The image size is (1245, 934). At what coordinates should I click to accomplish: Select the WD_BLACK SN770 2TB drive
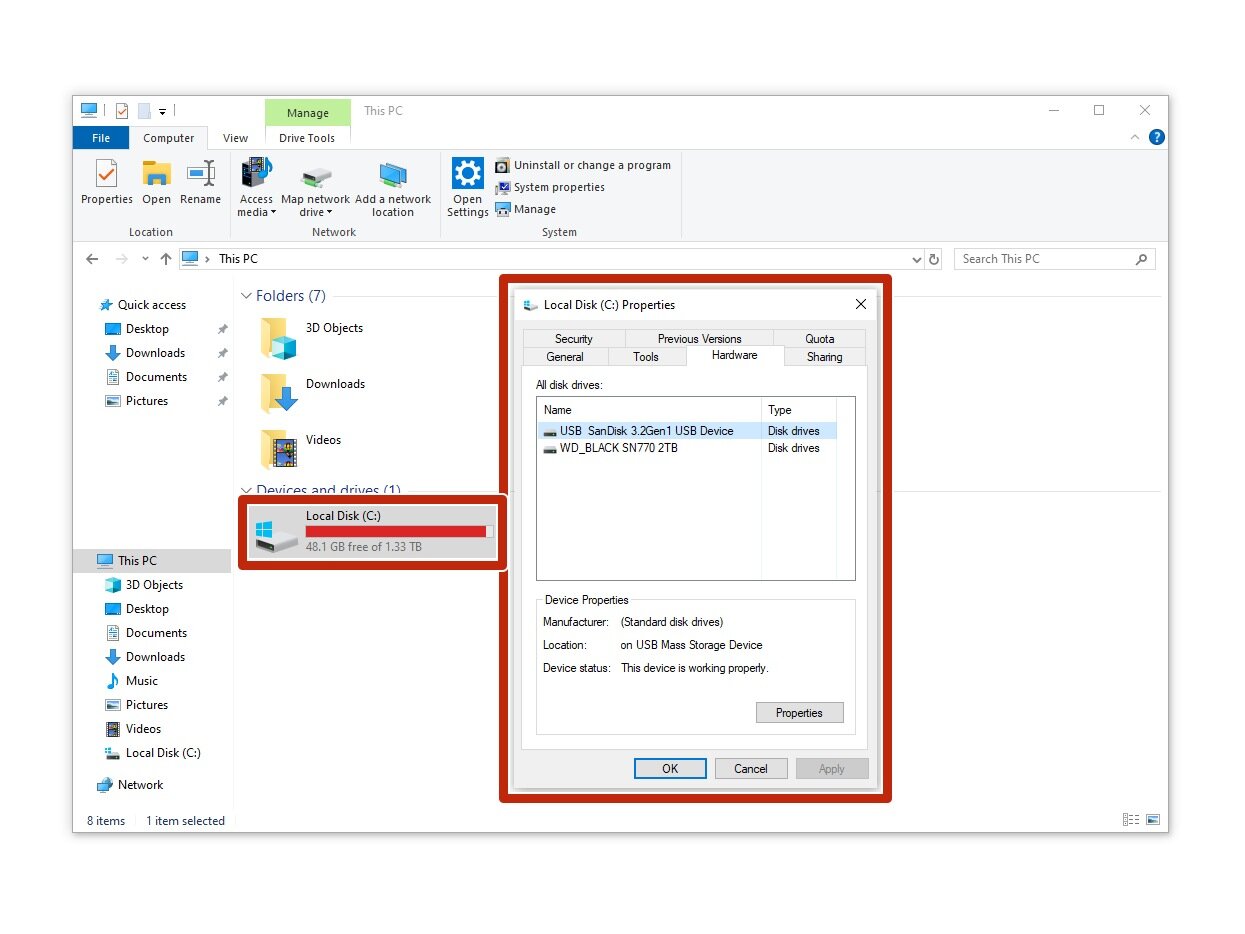[618, 448]
